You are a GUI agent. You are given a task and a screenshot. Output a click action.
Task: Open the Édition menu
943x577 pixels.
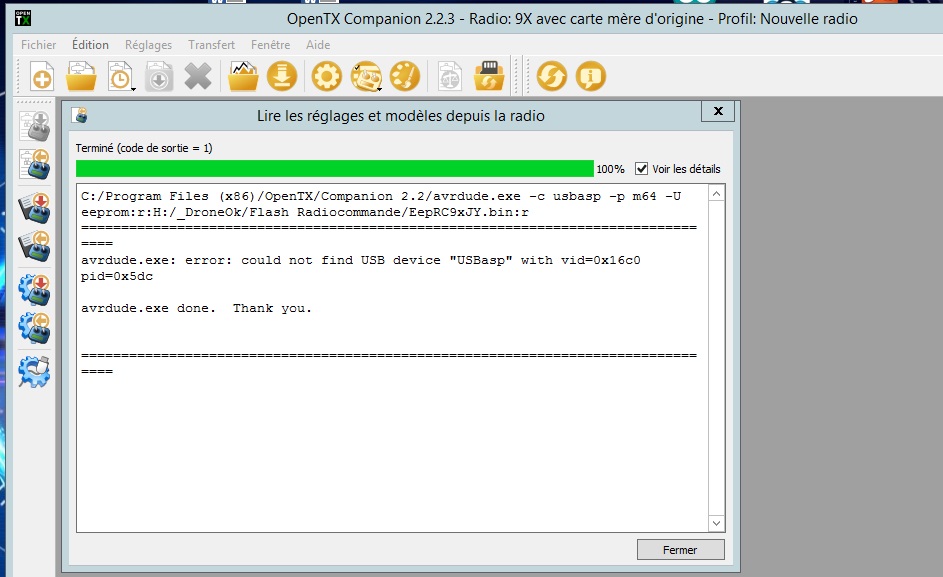click(x=90, y=45)
